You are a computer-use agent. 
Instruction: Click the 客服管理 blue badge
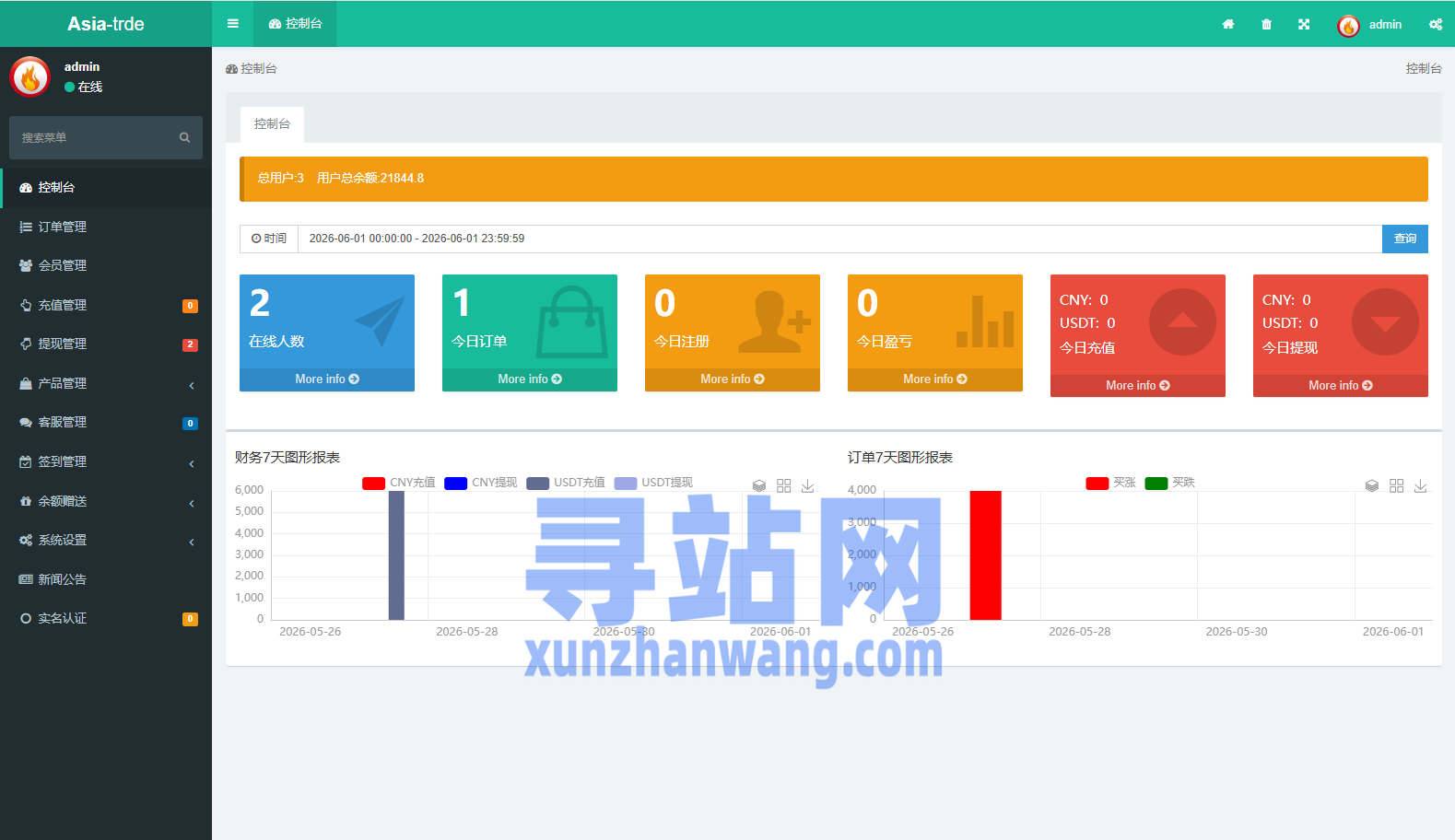coord(190,424)
